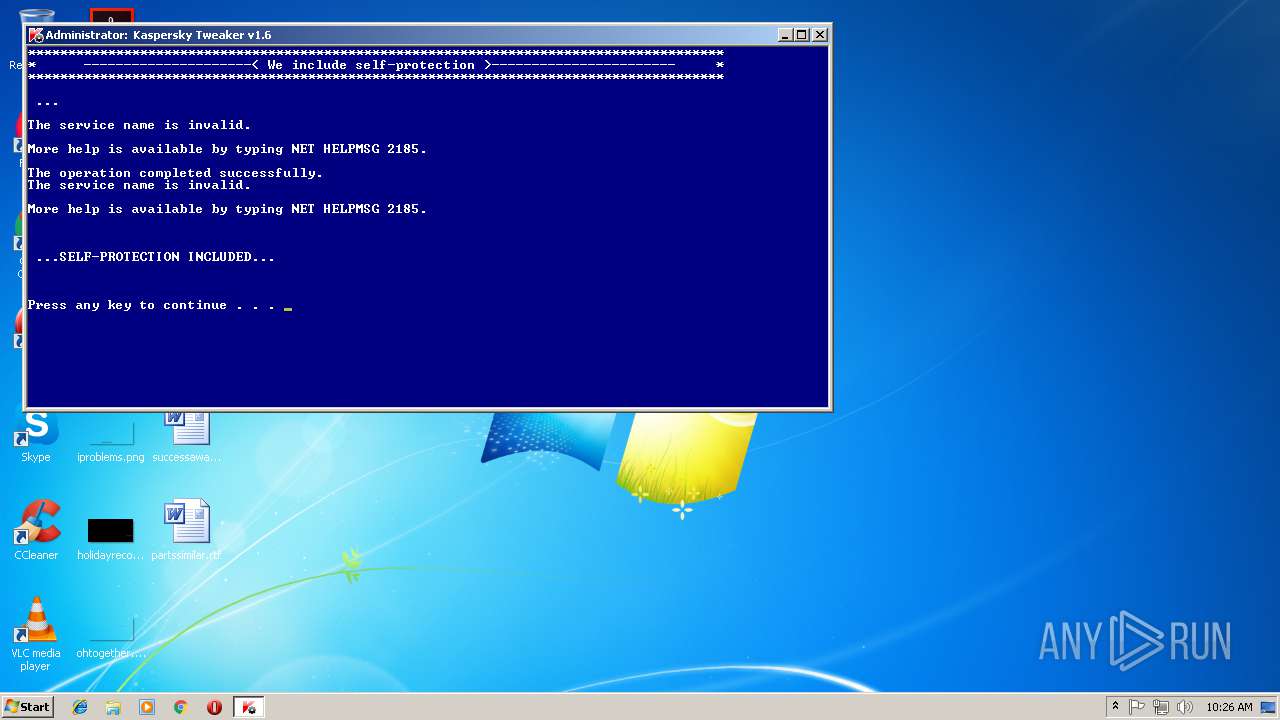Image resolution: width=1280 pixels, height=720 pixels.
Task: Show hidden system tray icons
Action: point(1115,707)
